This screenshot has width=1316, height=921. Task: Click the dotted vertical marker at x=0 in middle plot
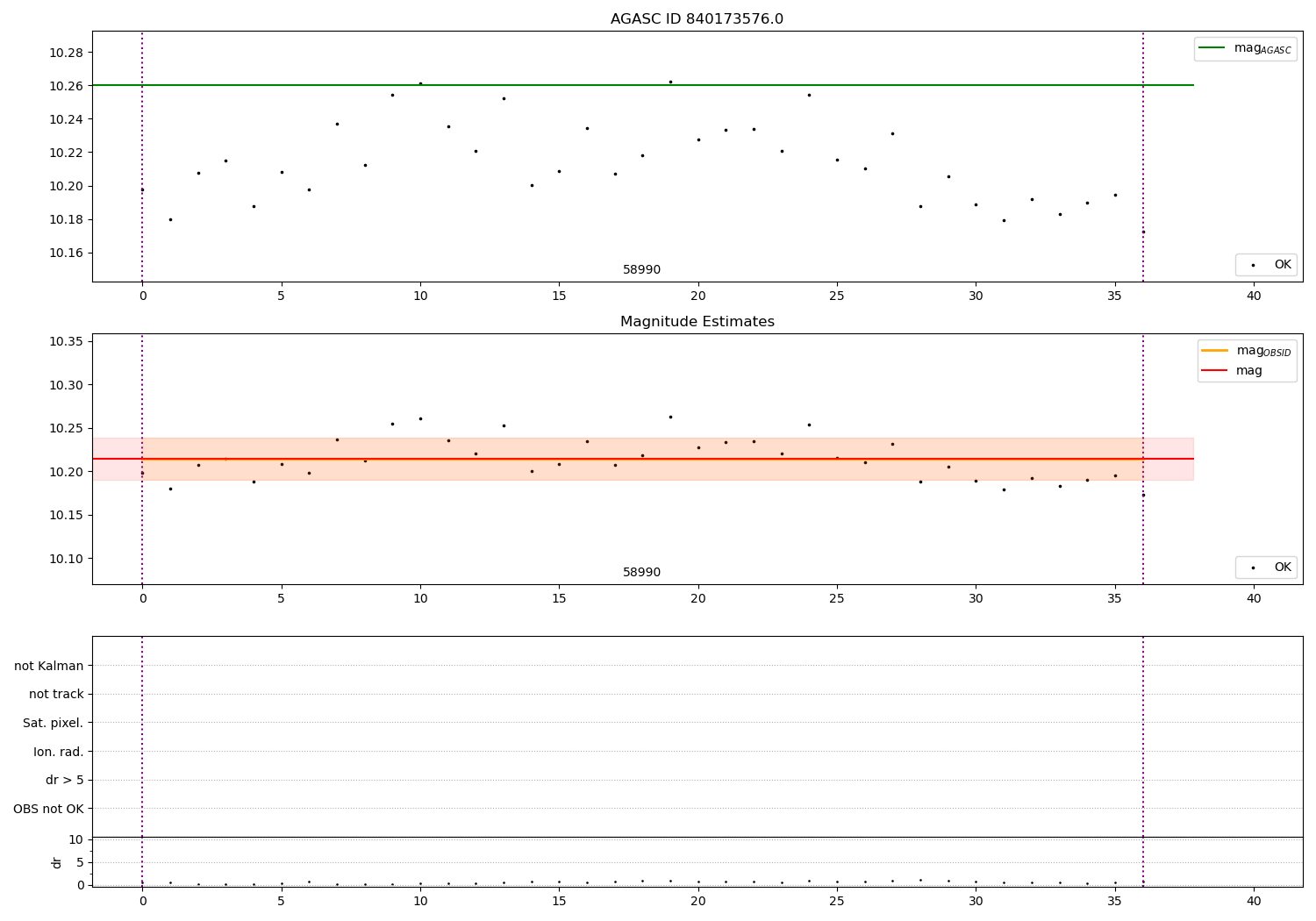pyautogui.click(x=142, y=459)
